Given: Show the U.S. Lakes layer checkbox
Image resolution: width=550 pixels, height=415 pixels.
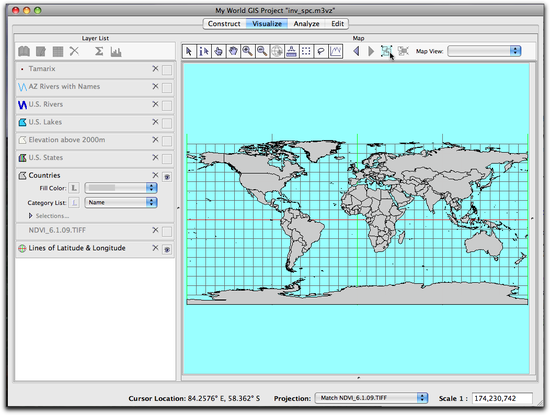Looking at the screenshot, I should pos(167,123).
